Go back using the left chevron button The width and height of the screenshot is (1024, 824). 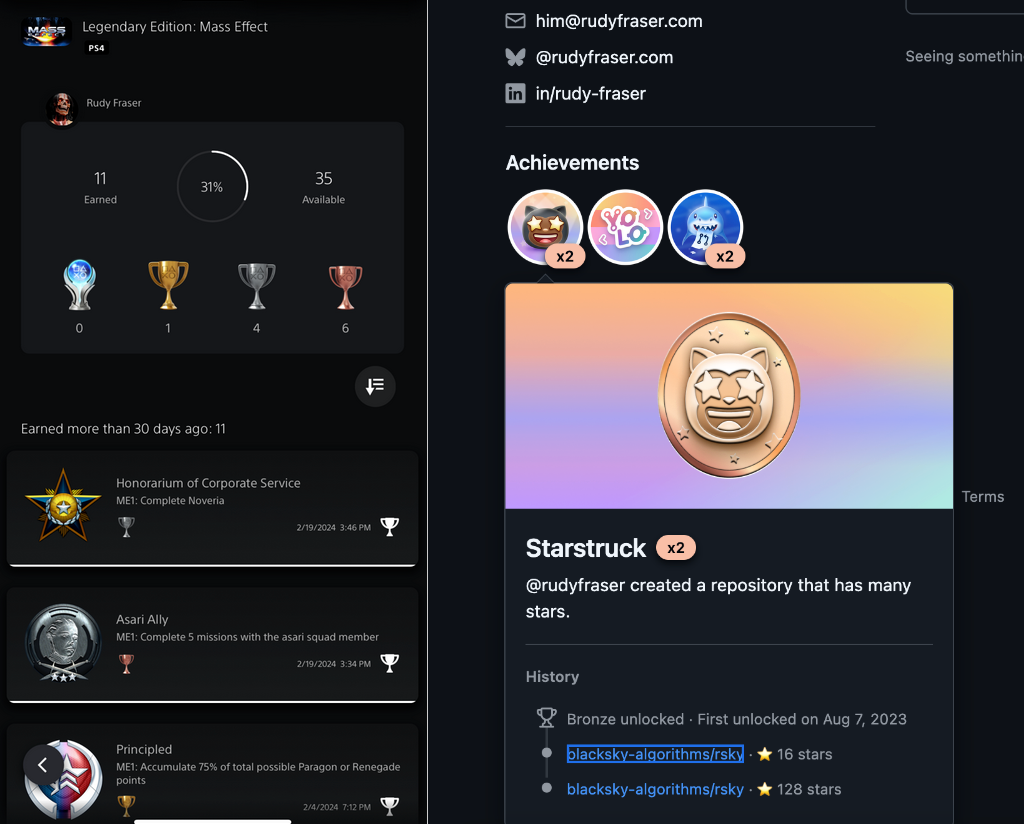[x=43, y=765]
